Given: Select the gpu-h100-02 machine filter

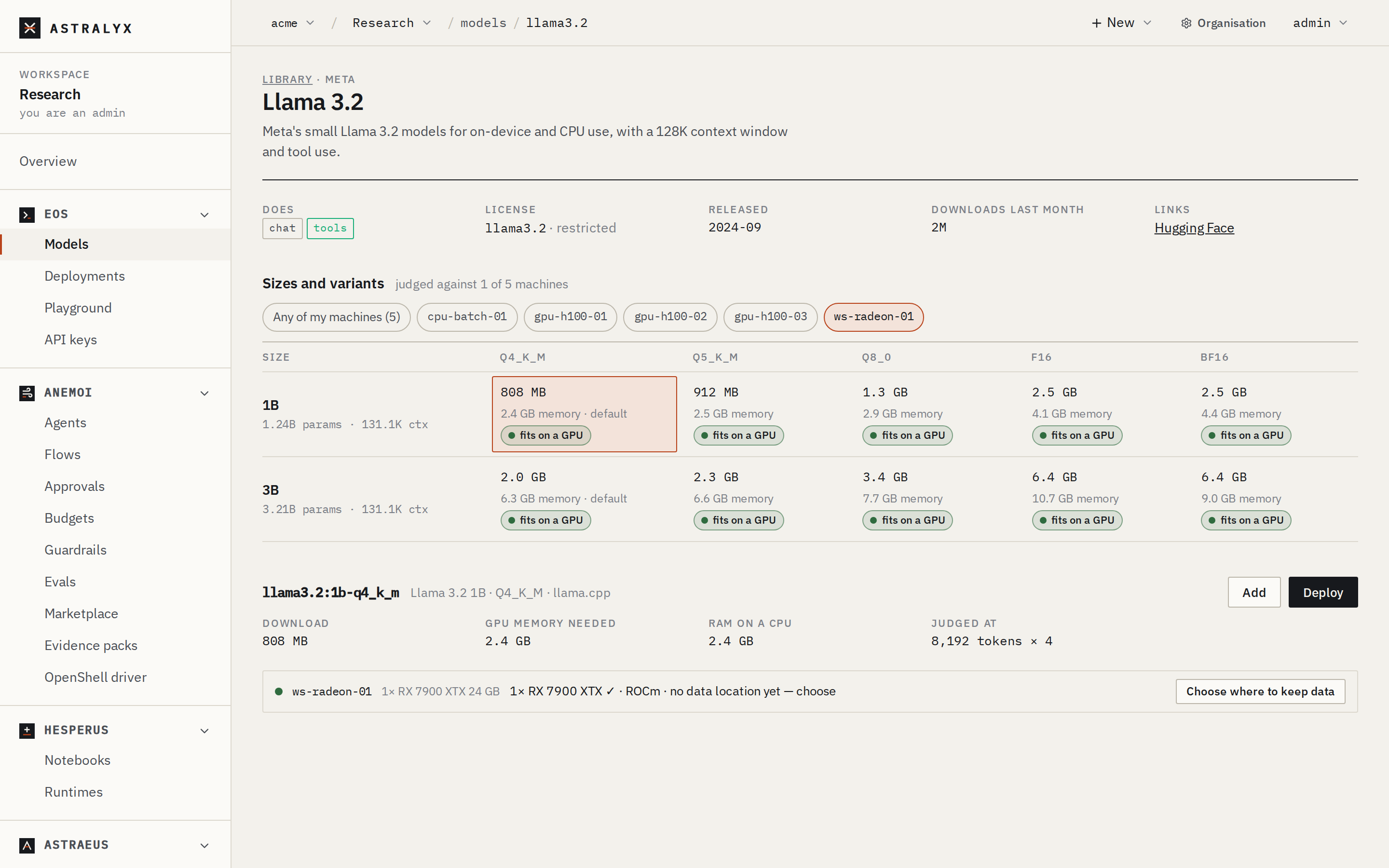Looking at the screenshot, I should coord(670,317).
